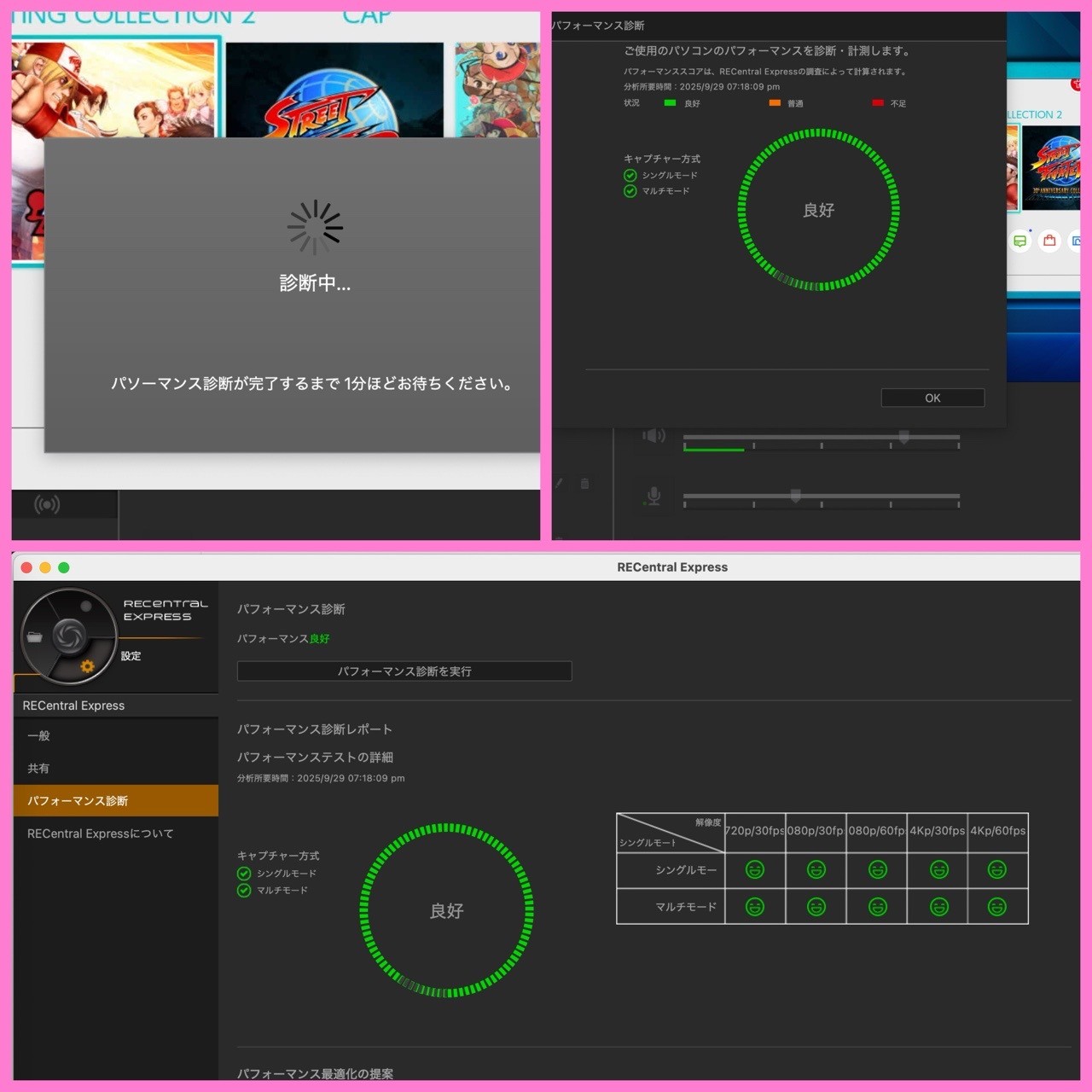Click the speaker volume icon
The image size is (1092, 1092).
point(653,436)
